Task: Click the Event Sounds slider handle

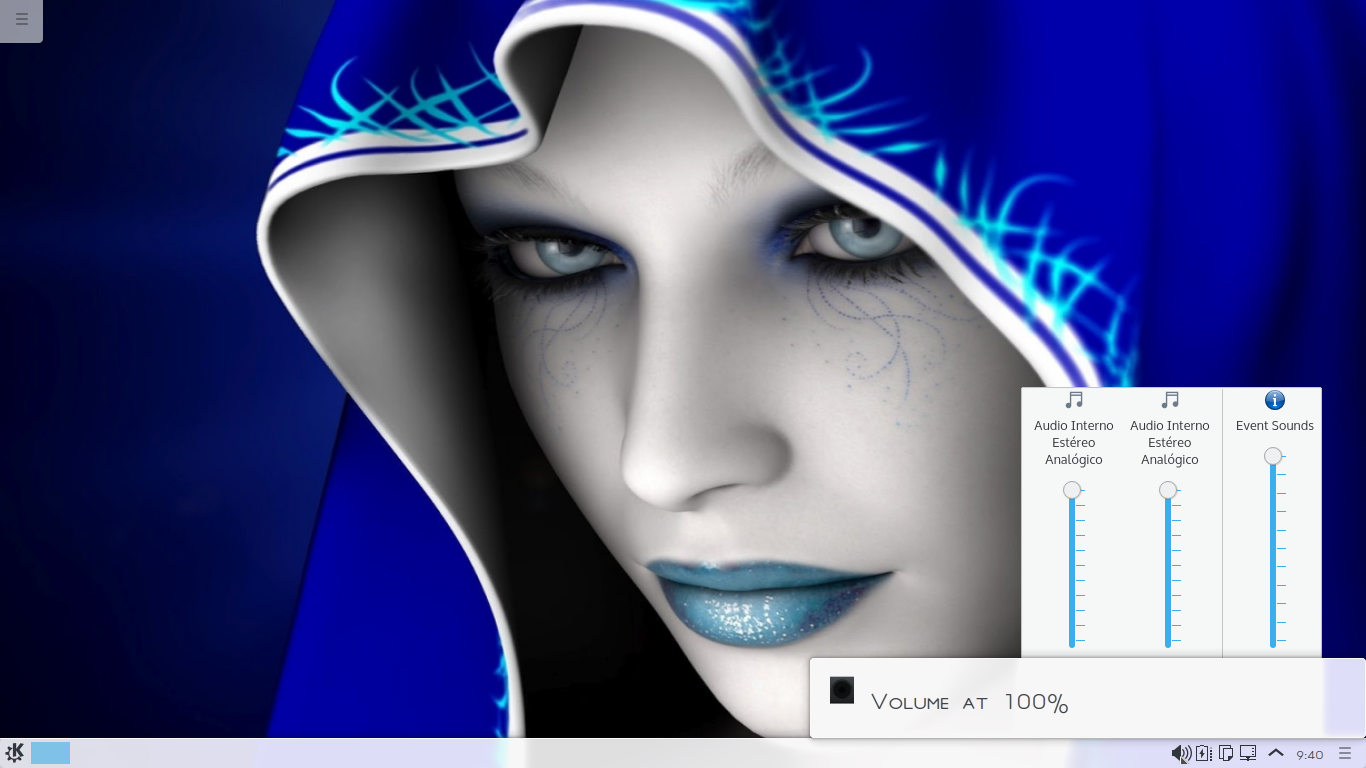Action: (x=1273, y=456)
